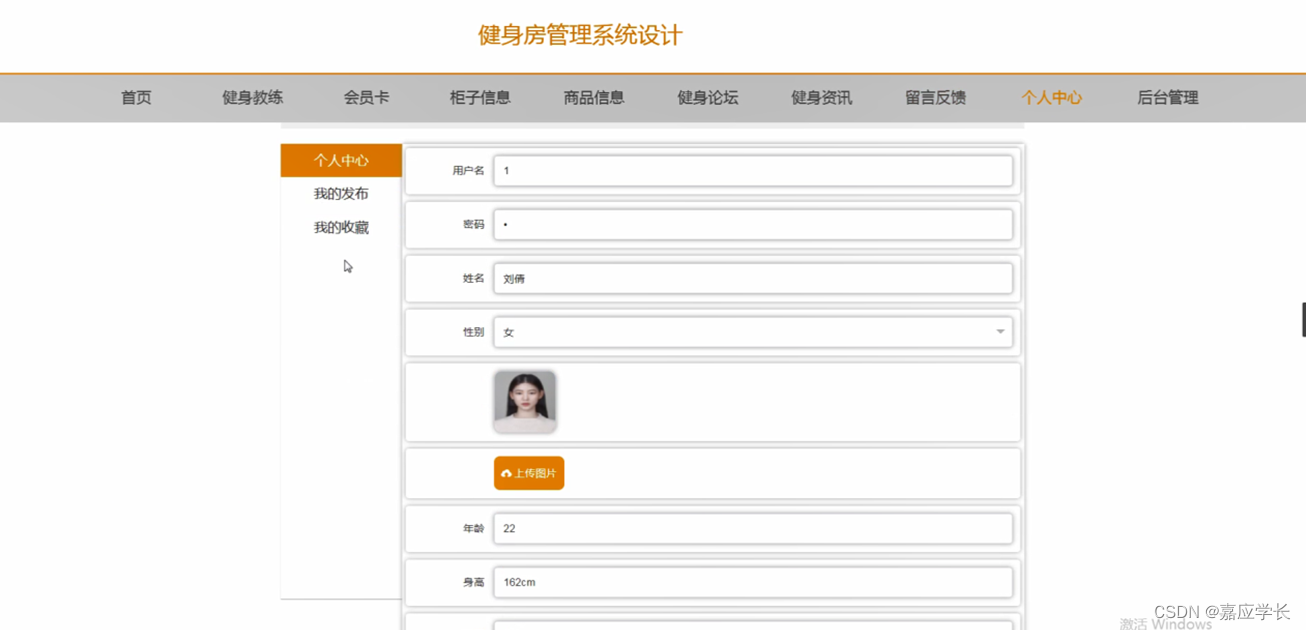Switch to 我的收藏 sidebar tab
The height and width of the screenshot is (630, 1306).
point(341,228)
